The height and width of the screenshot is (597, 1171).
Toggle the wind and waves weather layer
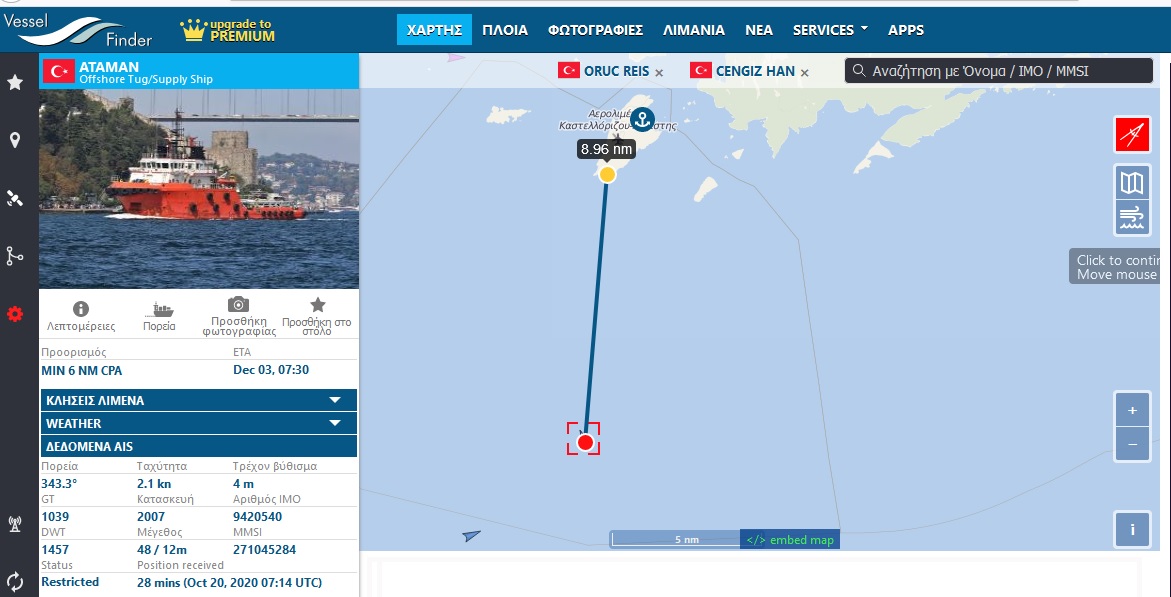[1132, 218]
